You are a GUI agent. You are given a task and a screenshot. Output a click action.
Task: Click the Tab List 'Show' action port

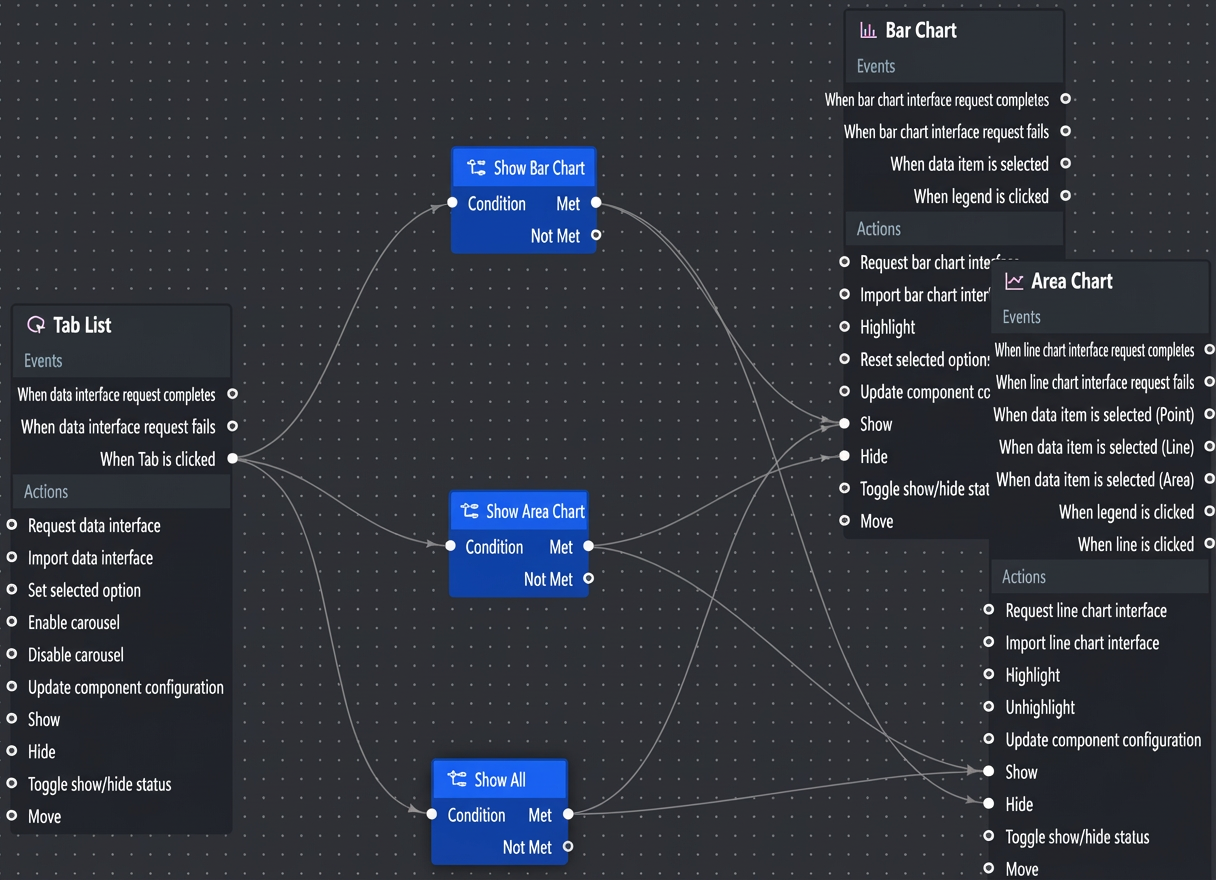pyautogui.click(x=12, y=719)
